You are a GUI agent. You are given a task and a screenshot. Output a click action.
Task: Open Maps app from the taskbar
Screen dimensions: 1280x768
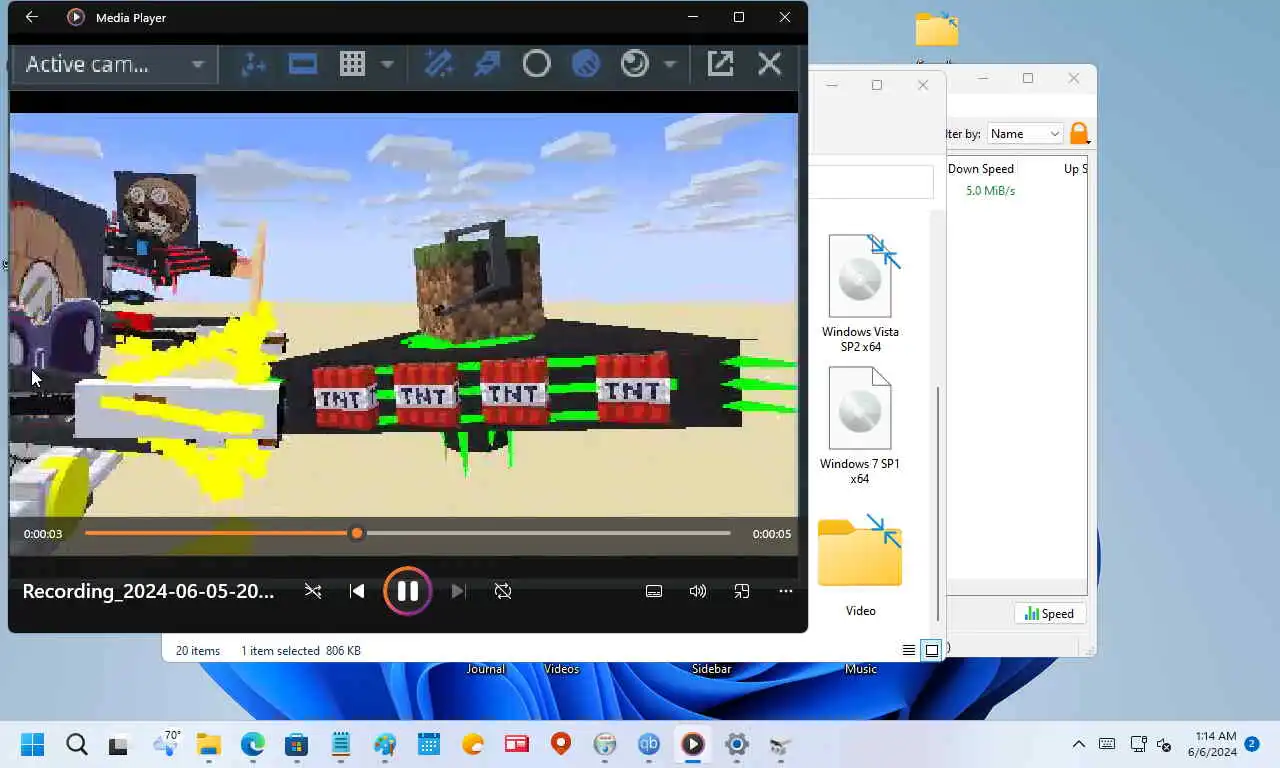[x=560, y=744]
